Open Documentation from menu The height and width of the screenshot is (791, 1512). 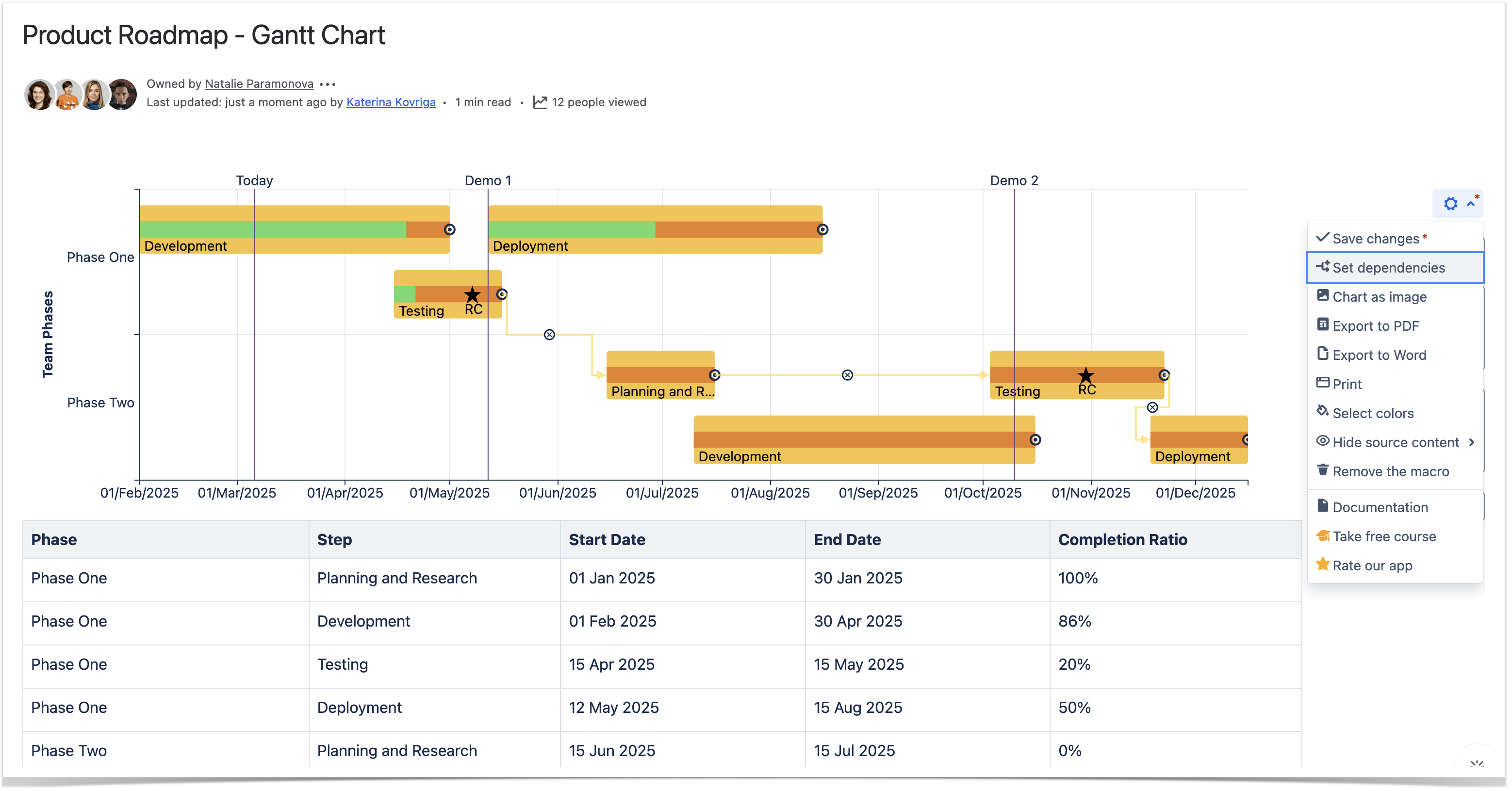1380,507
